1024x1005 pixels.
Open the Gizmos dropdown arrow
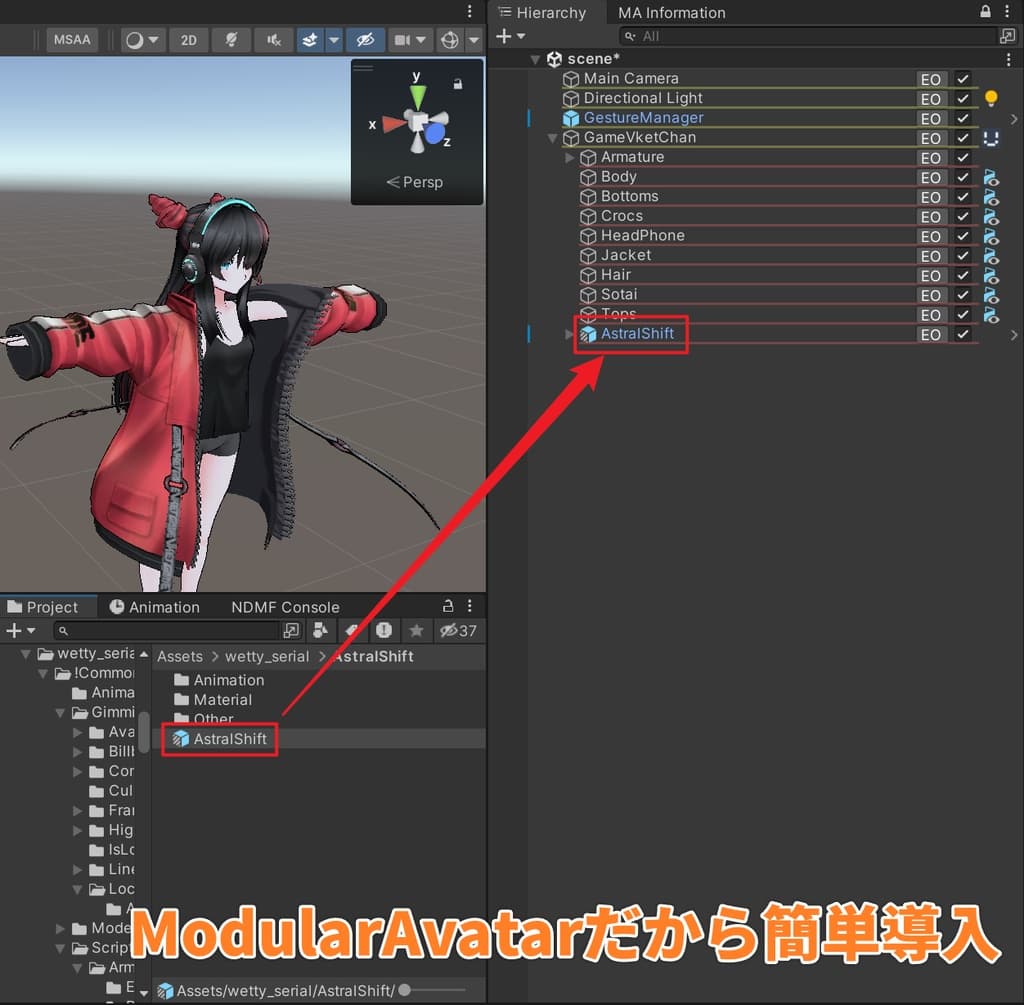pos(474,40)
